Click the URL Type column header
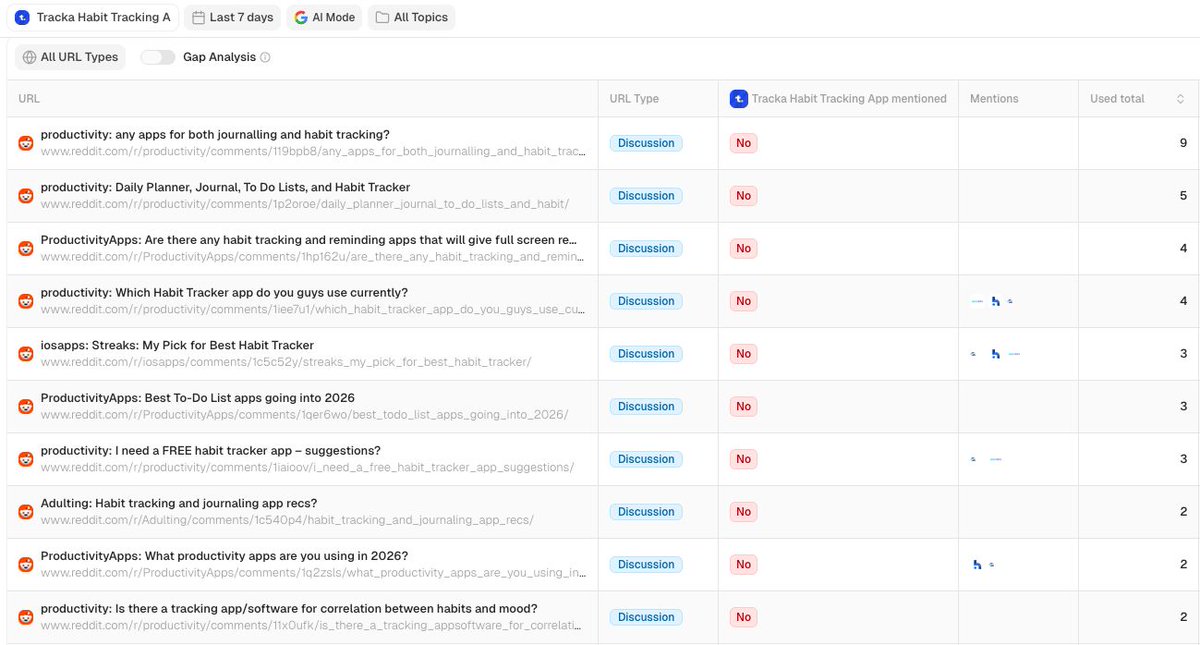1200x645 pixels. [634, 99]
